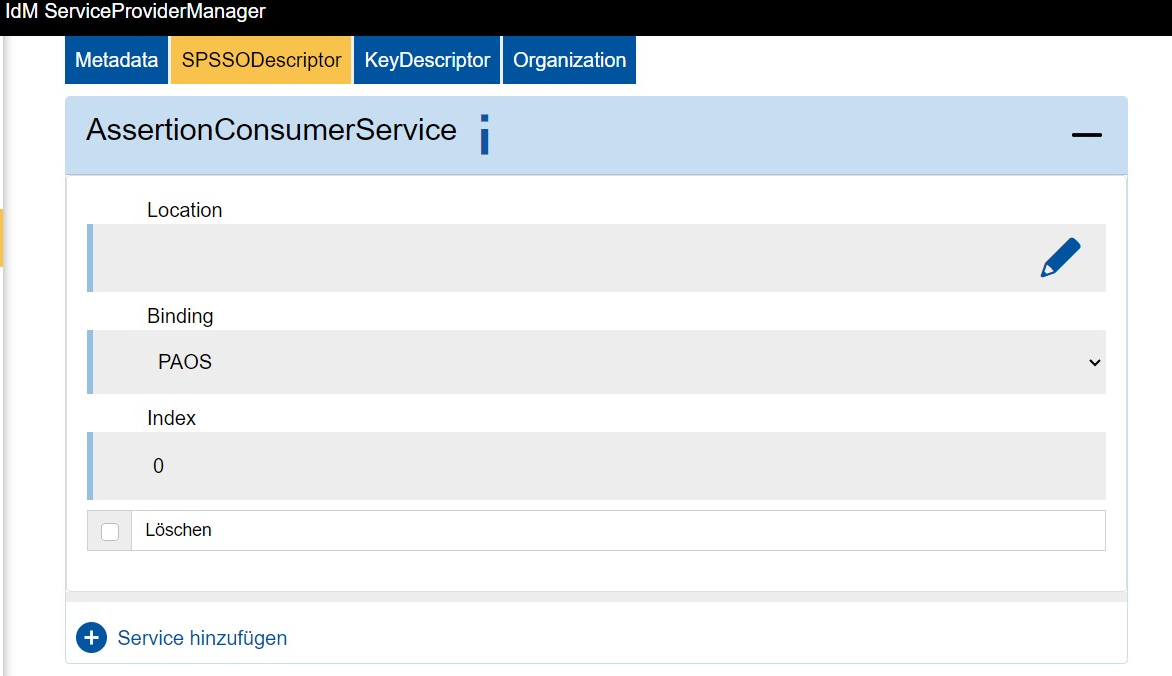Click the pencil icon to edit Location
The image size is (1172, 676).
1061,256
